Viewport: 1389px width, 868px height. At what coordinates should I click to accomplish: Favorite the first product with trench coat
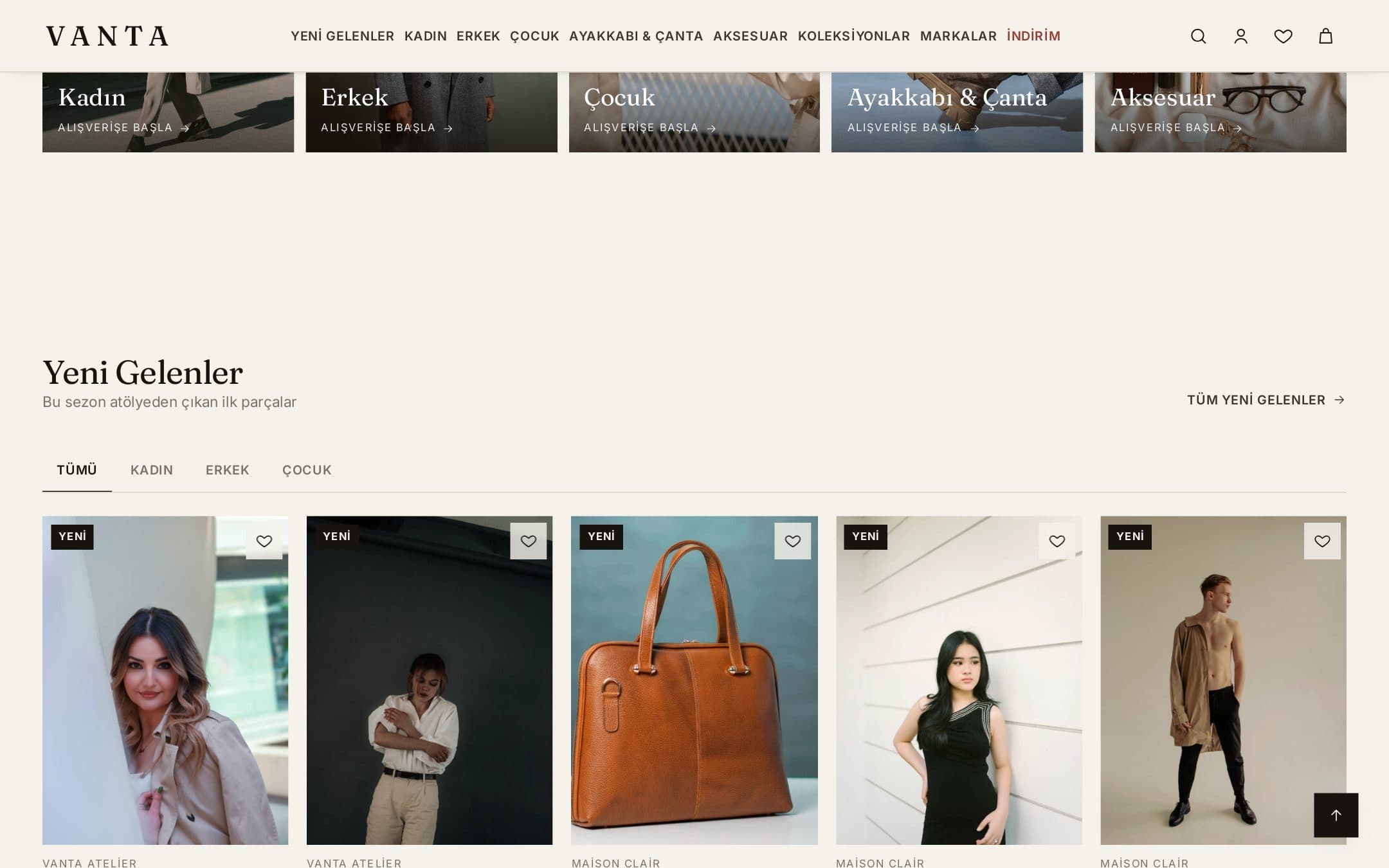point(264,541)
